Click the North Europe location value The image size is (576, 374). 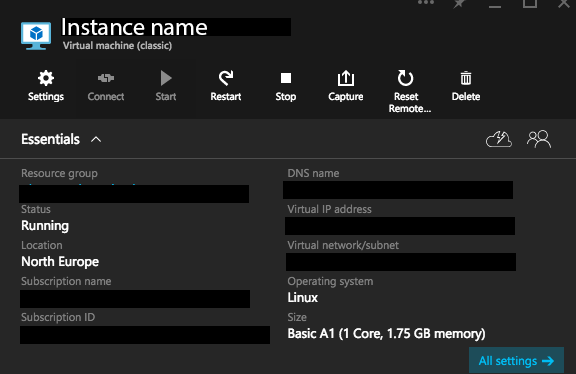tap(60, 262)
